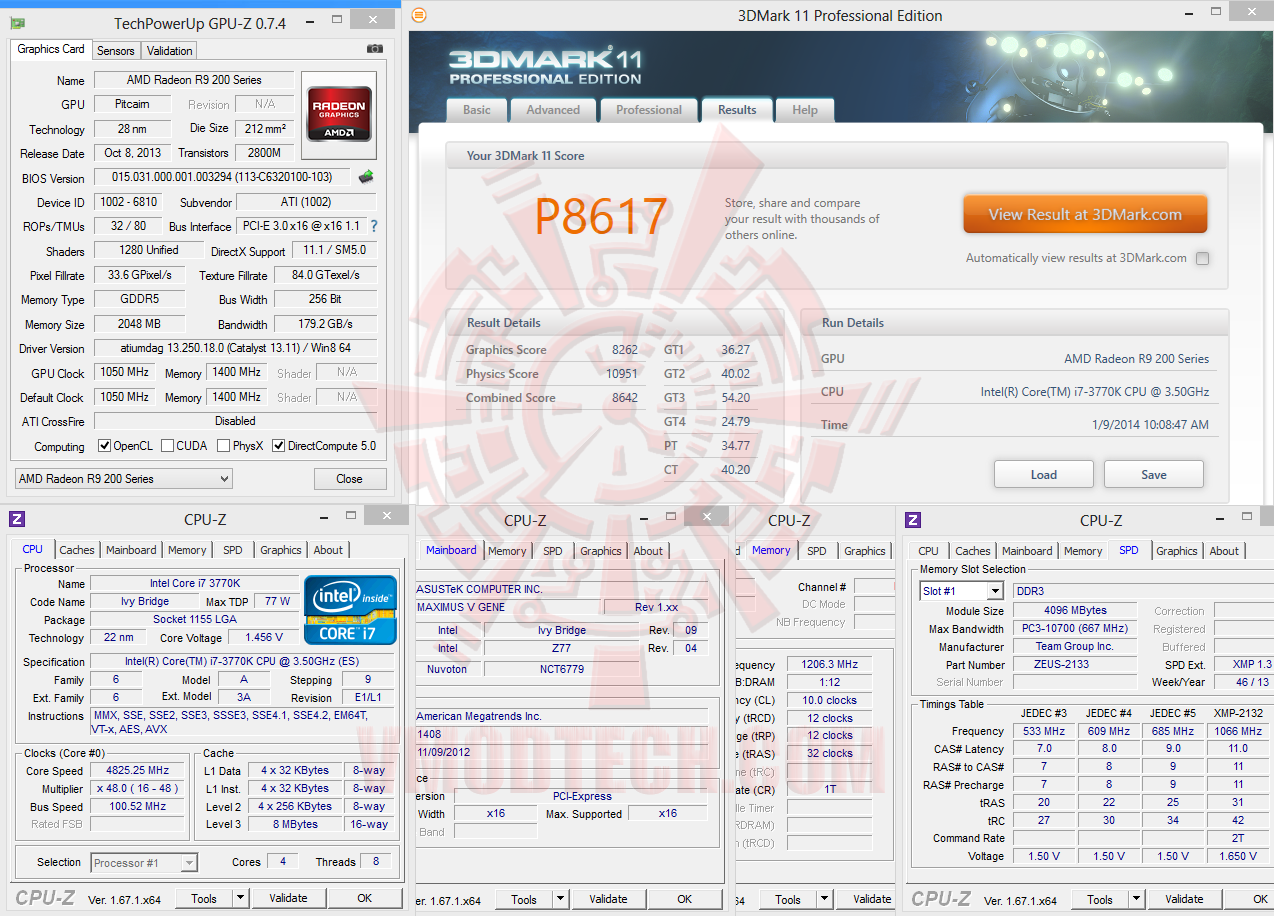Click the Driver Version field in GPU-Z
Viewport: 1274px width, 916px height.
click(235, 348)
